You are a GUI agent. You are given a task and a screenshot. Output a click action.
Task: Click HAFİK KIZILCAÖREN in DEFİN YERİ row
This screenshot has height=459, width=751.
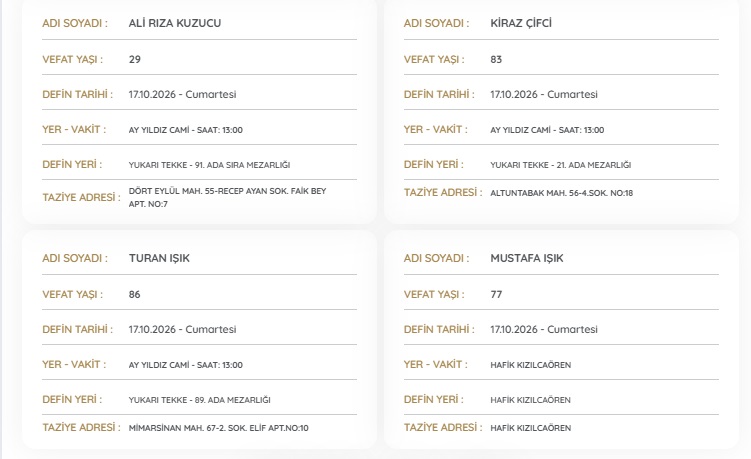tap(530, 400)
